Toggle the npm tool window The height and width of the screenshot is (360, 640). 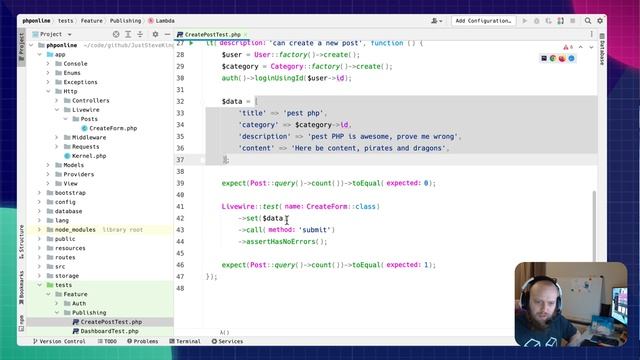[22, 323]
